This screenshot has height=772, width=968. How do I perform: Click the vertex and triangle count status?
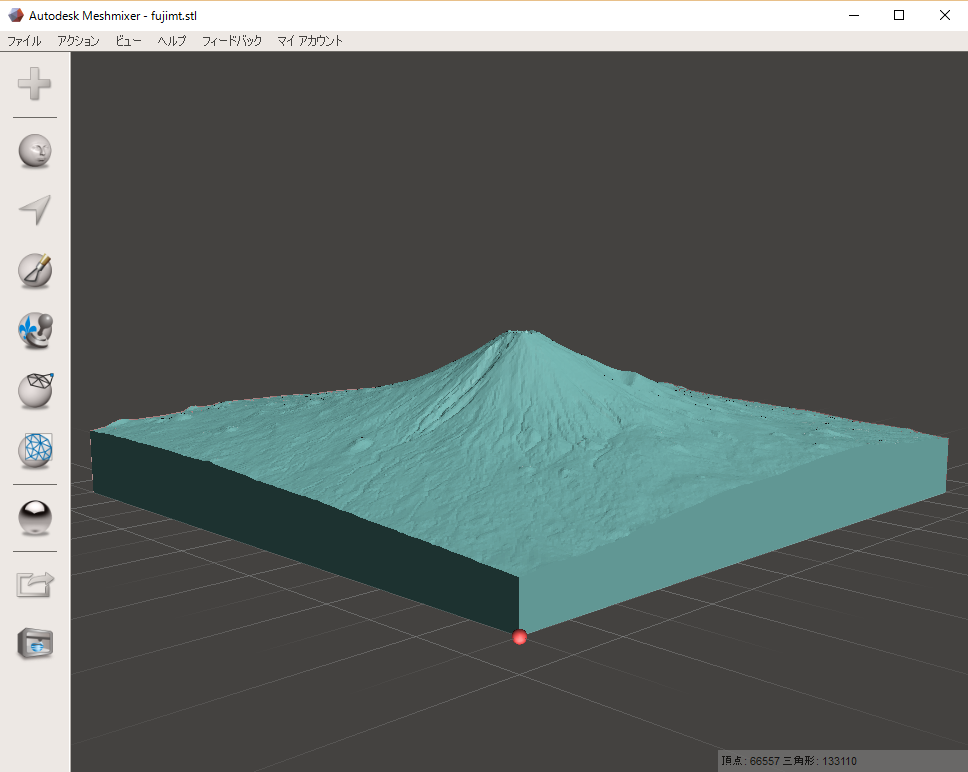point(788,761)
